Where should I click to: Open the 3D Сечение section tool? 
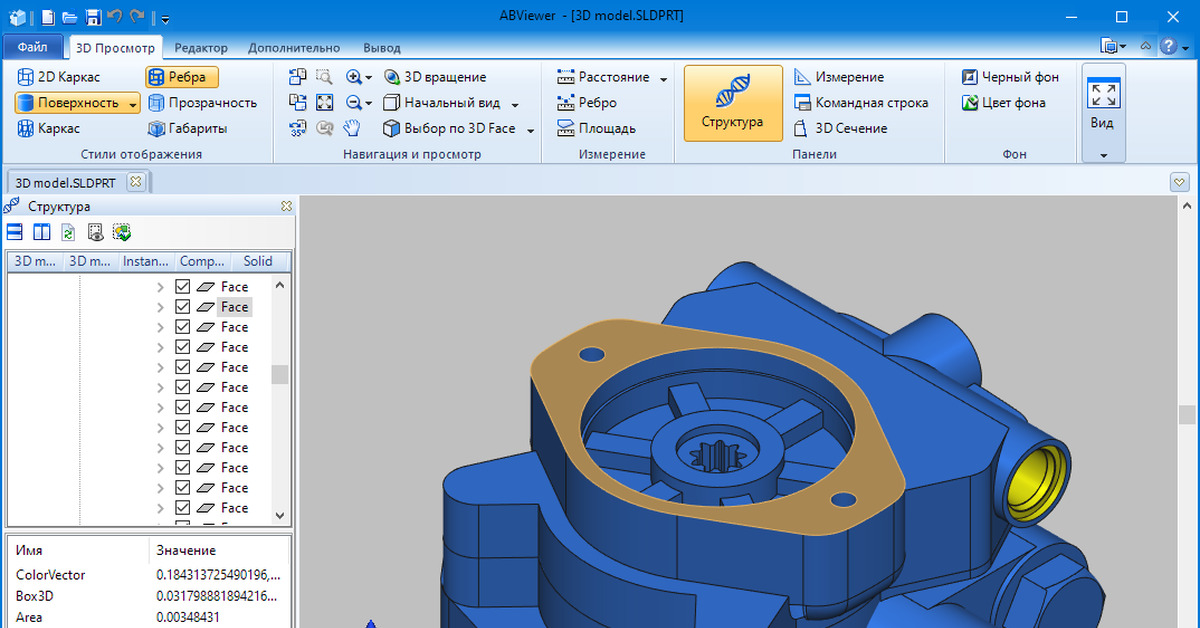pyautogui.click(x=840, y=128)
